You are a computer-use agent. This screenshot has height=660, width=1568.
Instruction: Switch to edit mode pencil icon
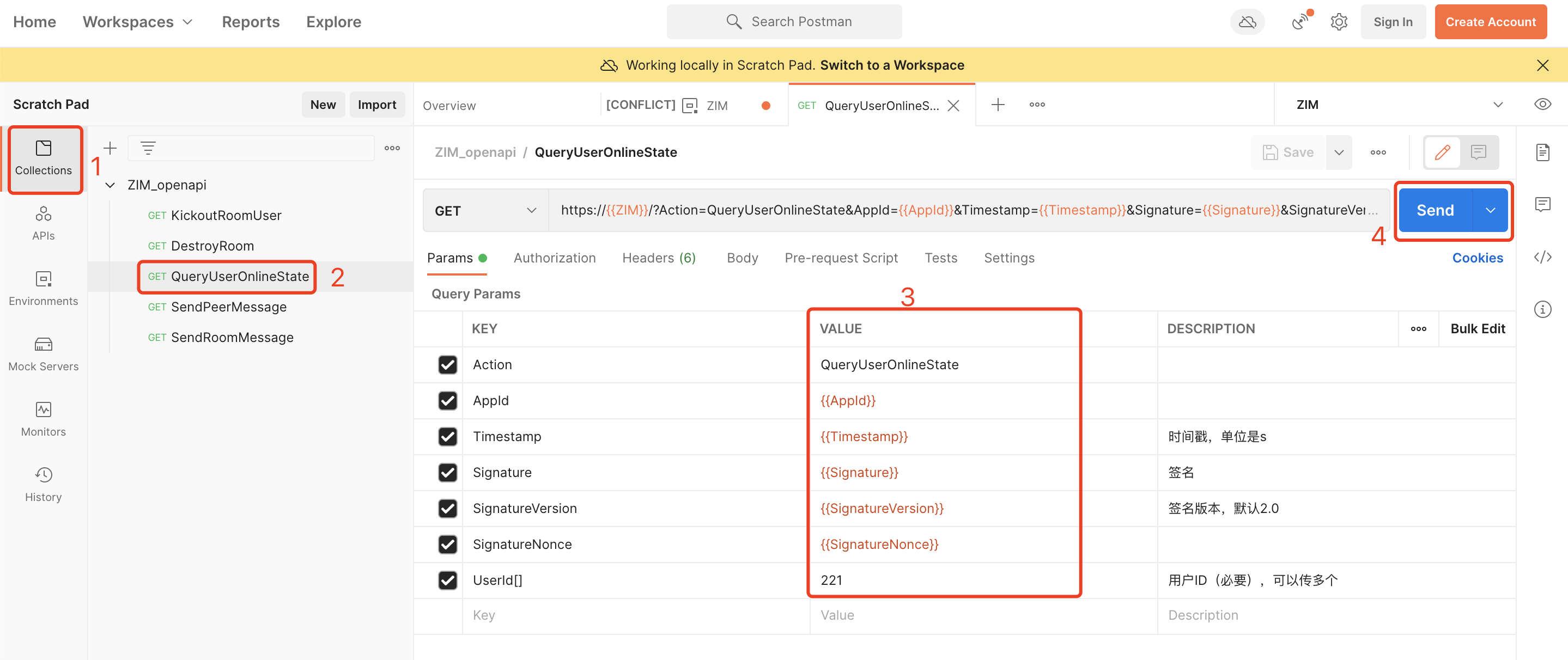tap(1442, 152)
